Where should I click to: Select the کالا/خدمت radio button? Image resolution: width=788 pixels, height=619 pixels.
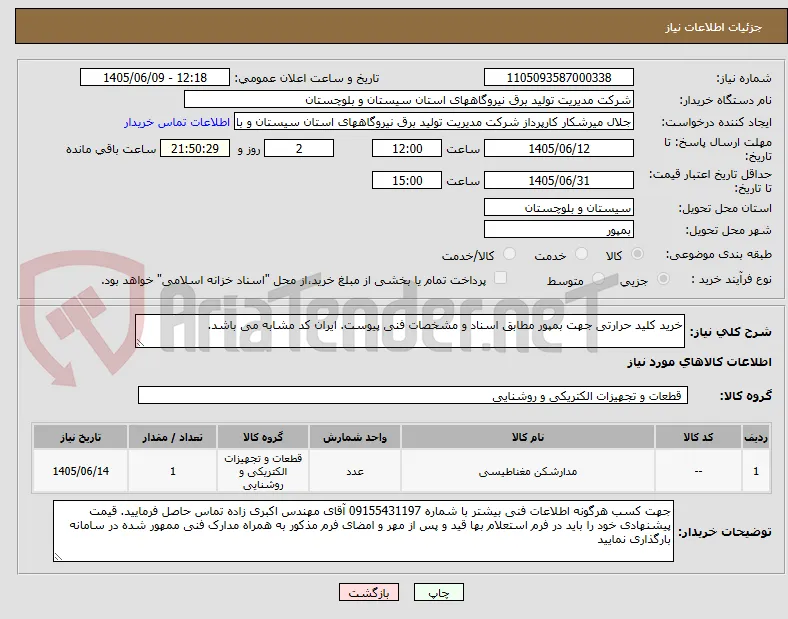coord(510,254)
